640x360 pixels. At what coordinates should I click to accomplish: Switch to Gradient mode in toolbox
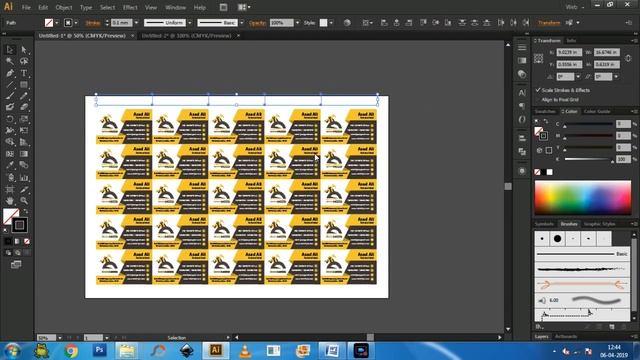click(17, 241)
